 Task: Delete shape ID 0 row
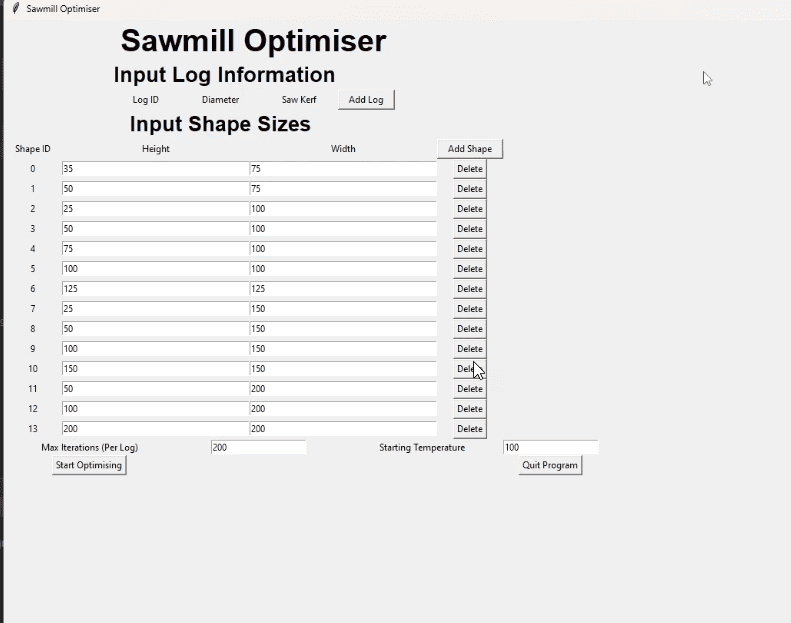point(469,169)
